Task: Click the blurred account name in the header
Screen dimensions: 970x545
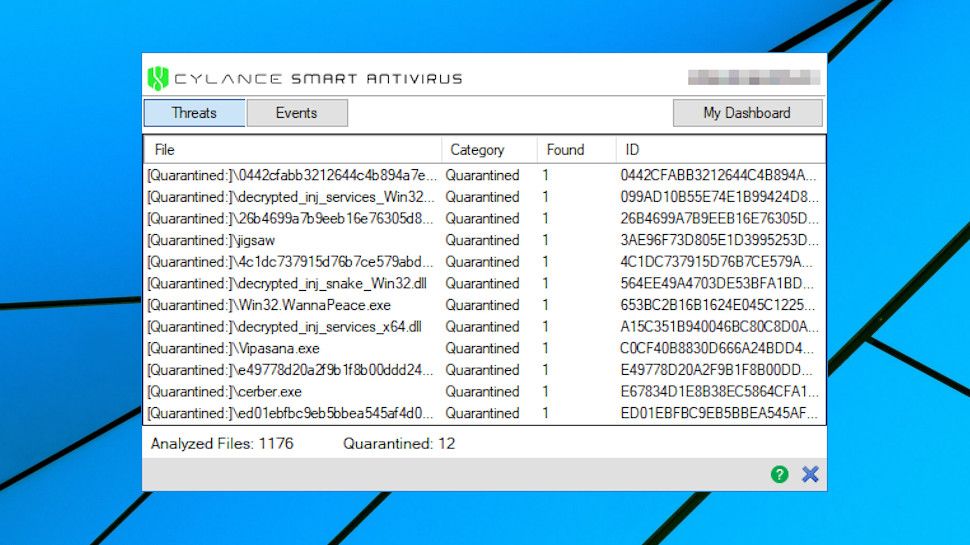Action: (754, 77)
